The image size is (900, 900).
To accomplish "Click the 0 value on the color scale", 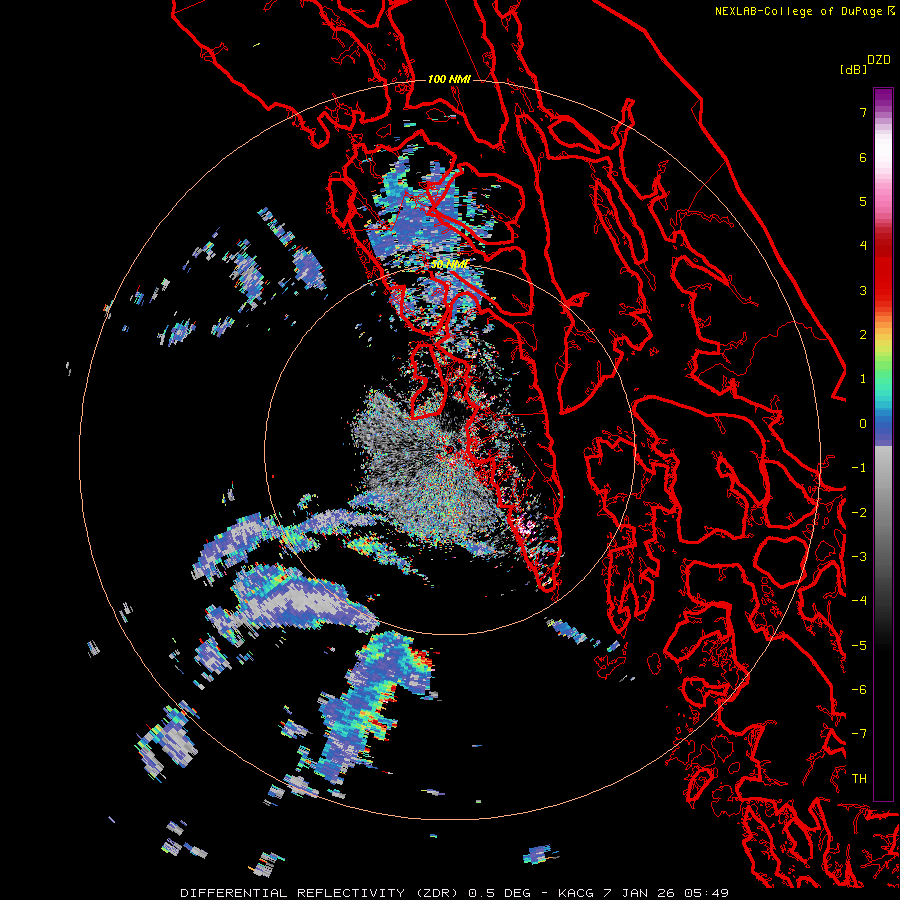I will click(863, 424).
